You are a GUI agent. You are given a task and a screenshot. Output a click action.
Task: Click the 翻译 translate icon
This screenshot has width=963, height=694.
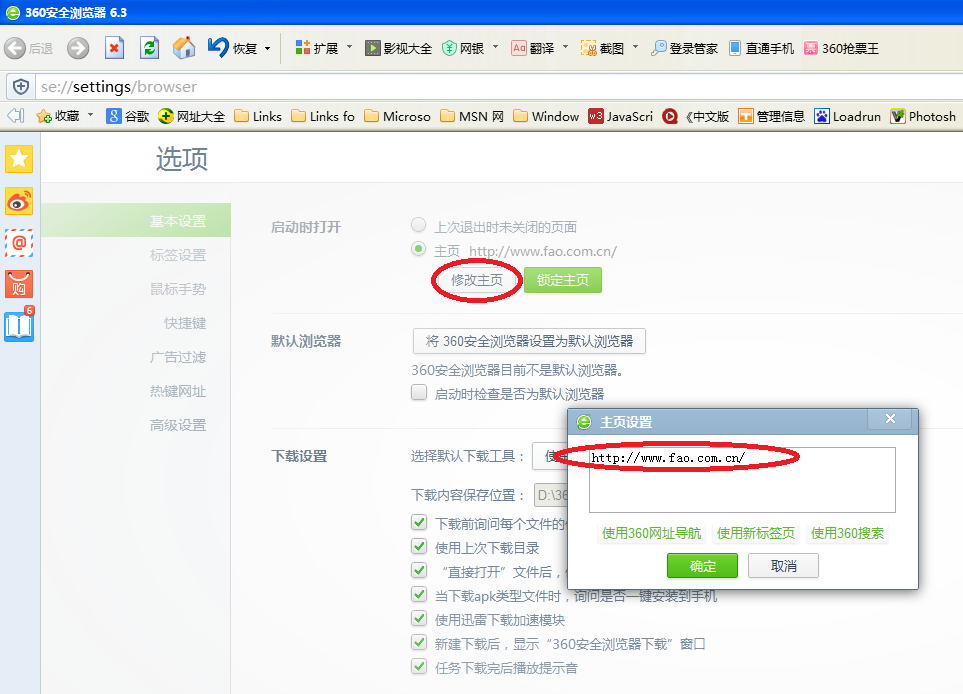[x=519, y=48]
